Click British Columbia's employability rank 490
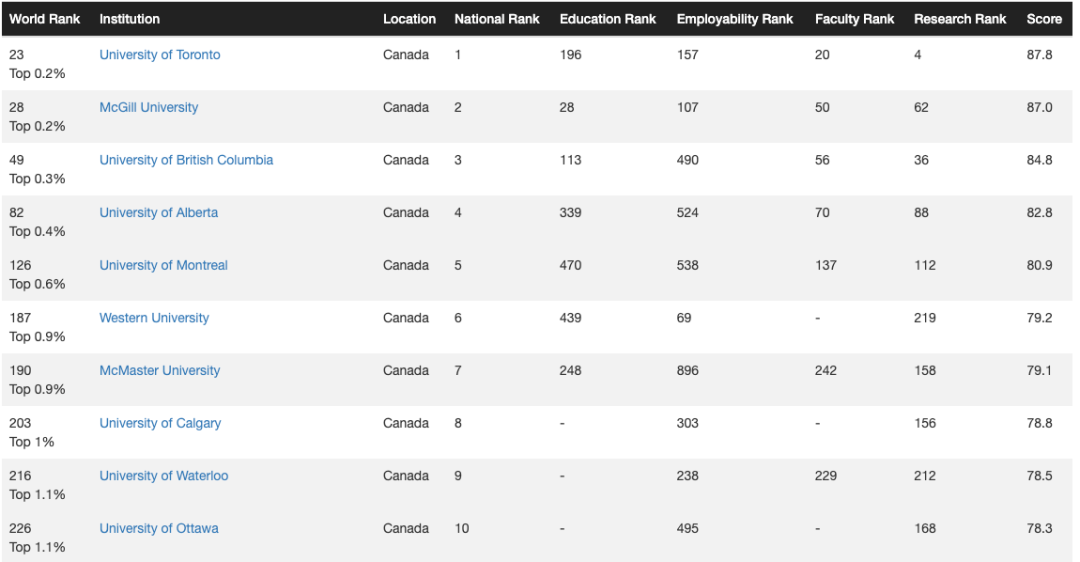The image size is (1080, 562). (687, 160)
